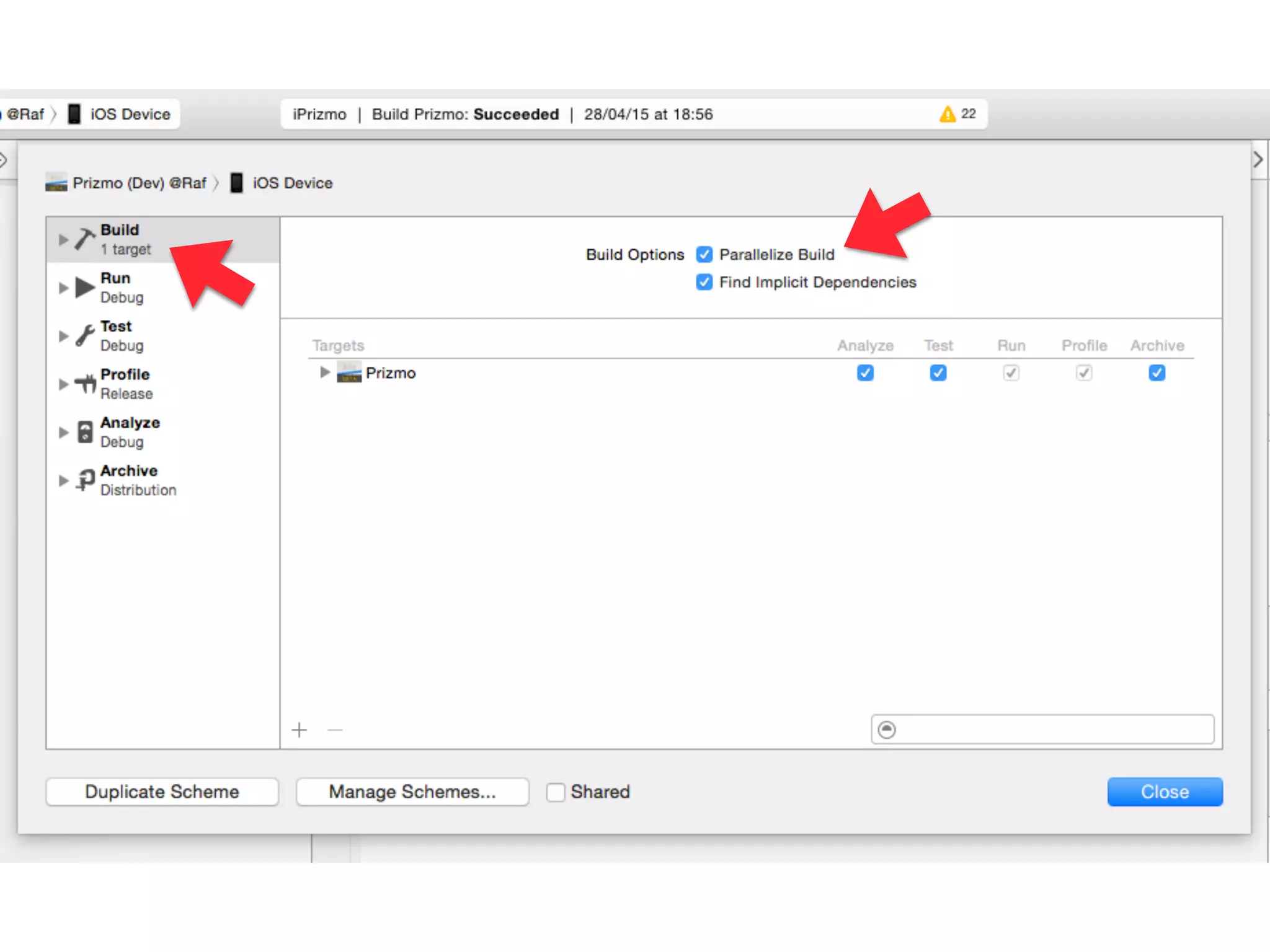Click the Profile instrument icon
This screenshot has height=952, width=1270.
point(85,384)
